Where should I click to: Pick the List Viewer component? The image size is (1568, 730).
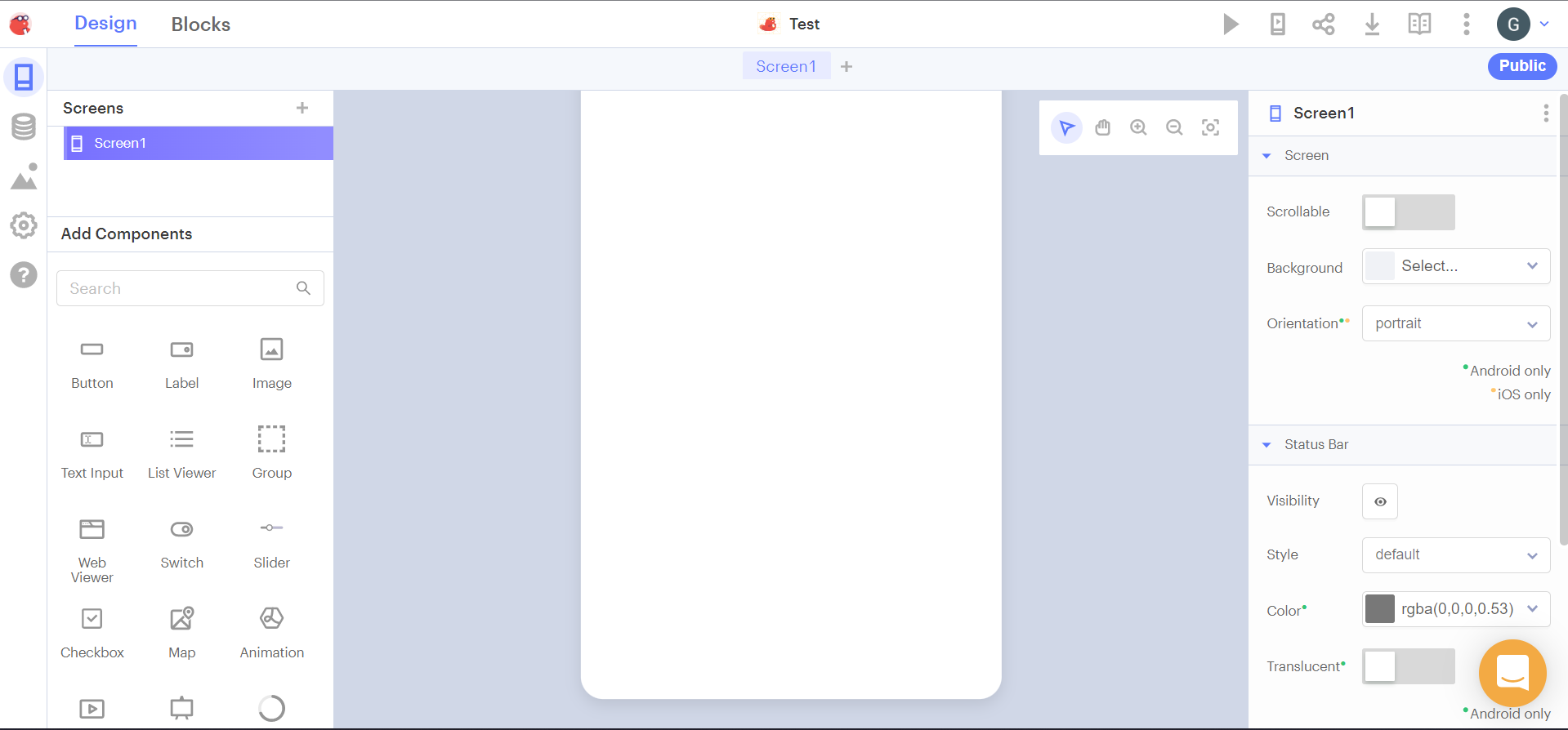181,454
